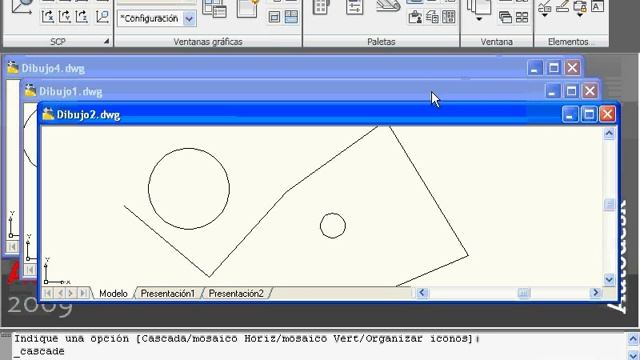Click the horizontal scrollbar left arrow in Dibujo2.dwg
640x360 pixels.
(x=422, y=293)
